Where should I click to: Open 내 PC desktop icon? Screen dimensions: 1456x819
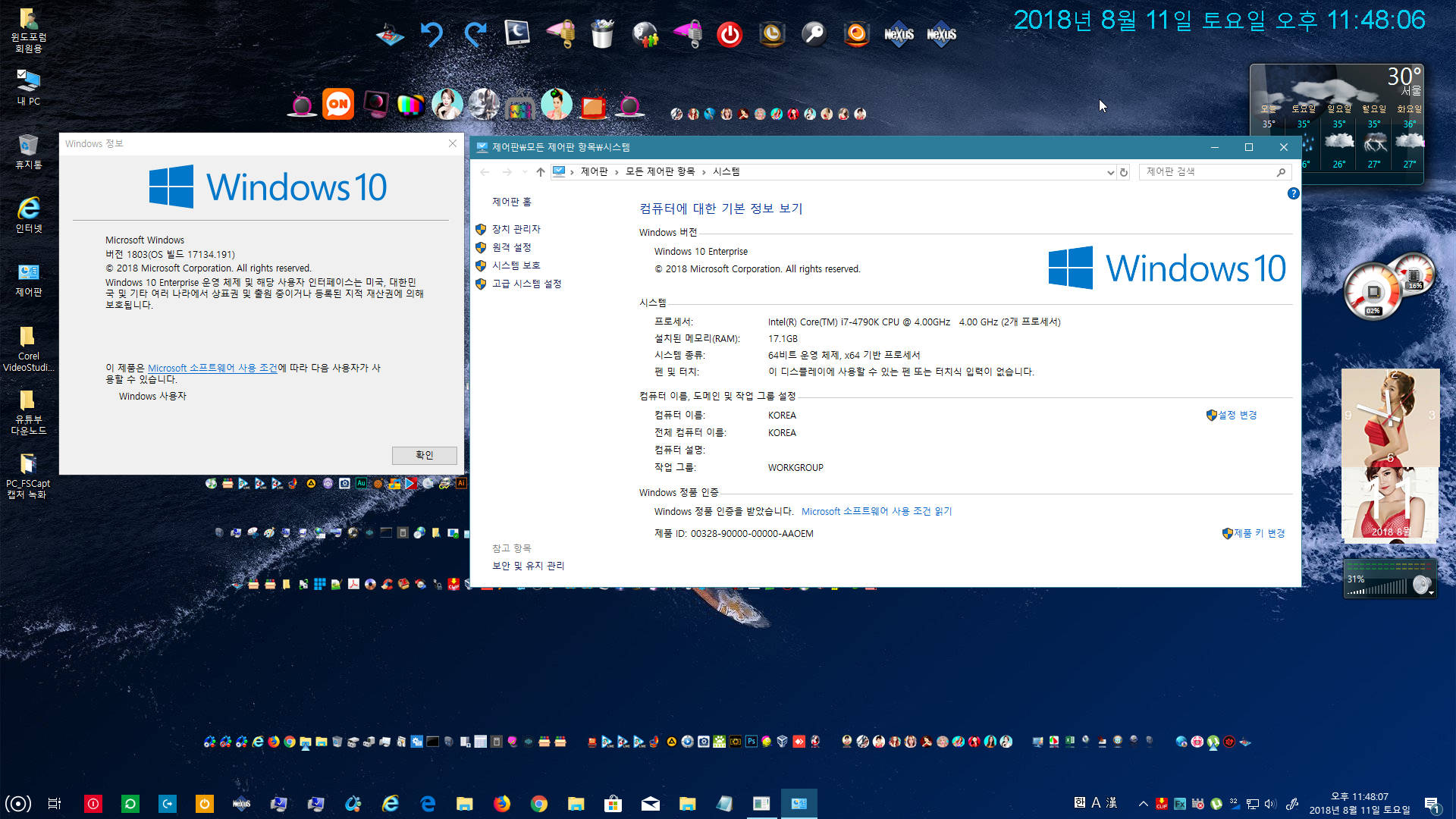[28, 86]
